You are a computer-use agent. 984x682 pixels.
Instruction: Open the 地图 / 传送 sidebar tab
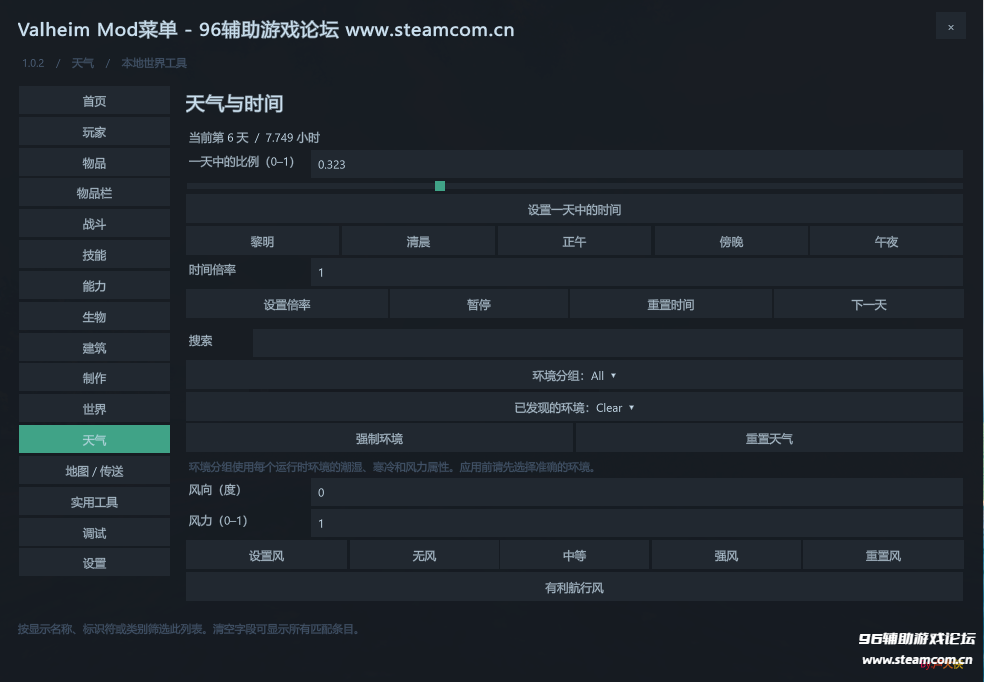pyautogui.click(x=94, y=471)
